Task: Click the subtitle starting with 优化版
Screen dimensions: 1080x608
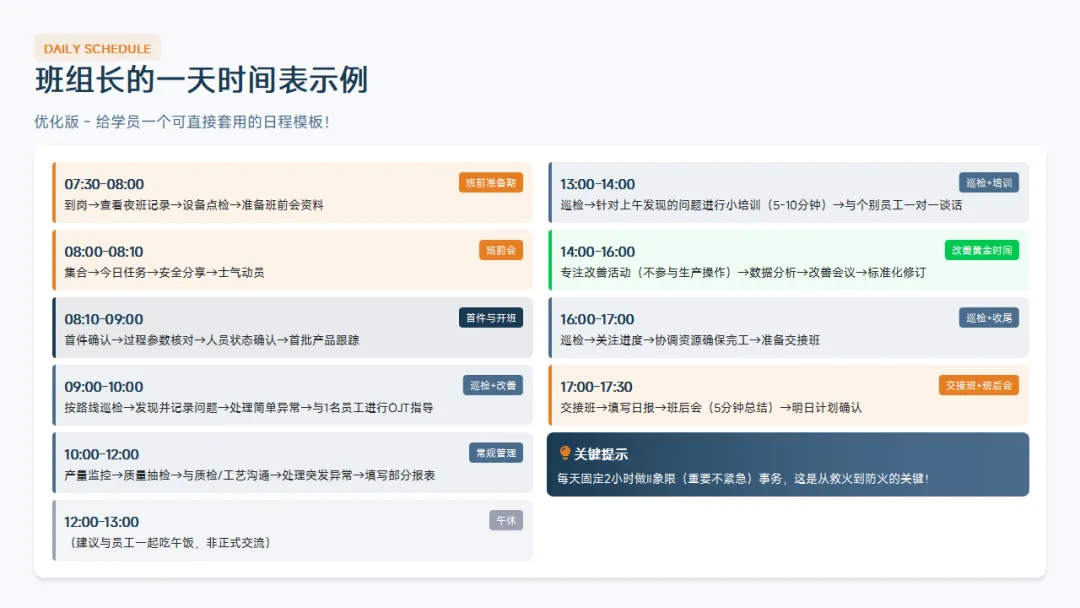Action: pos(183,122)
